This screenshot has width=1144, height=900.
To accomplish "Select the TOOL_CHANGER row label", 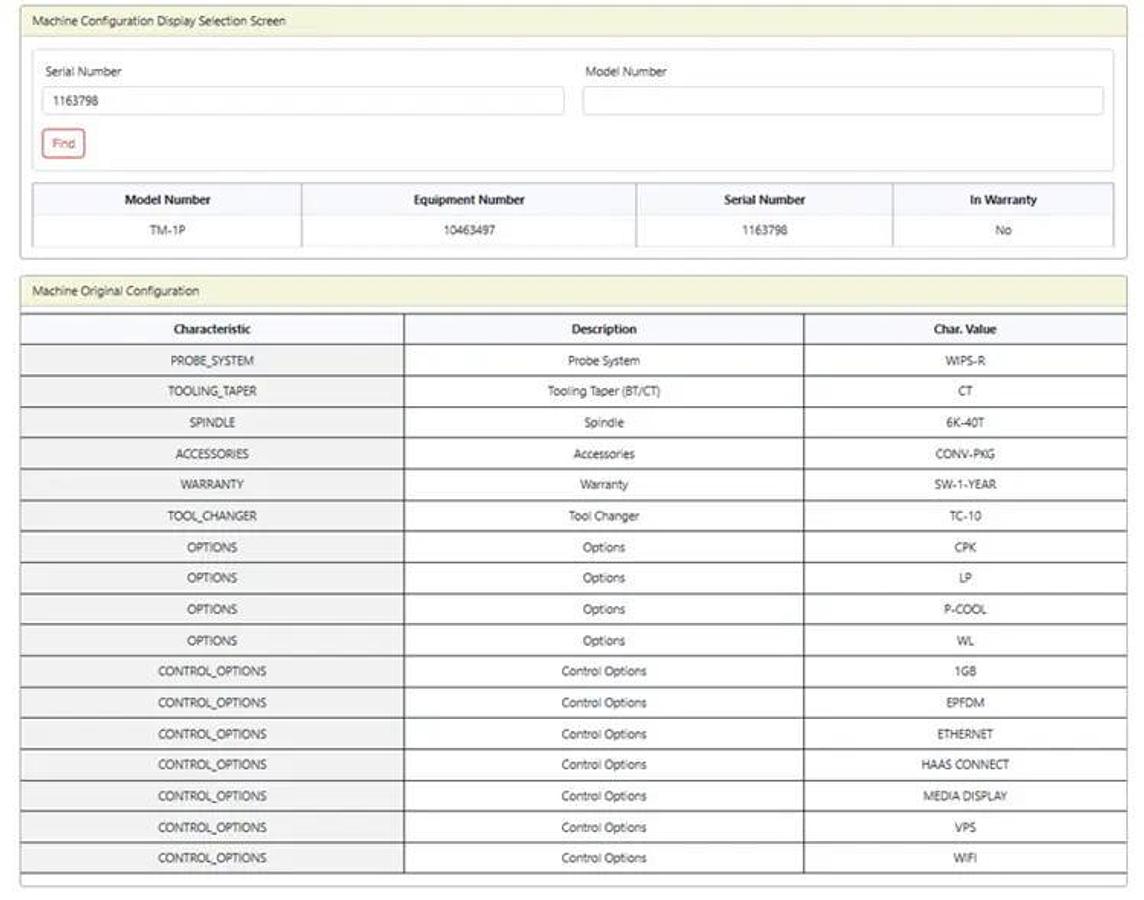I will [212, 516].
